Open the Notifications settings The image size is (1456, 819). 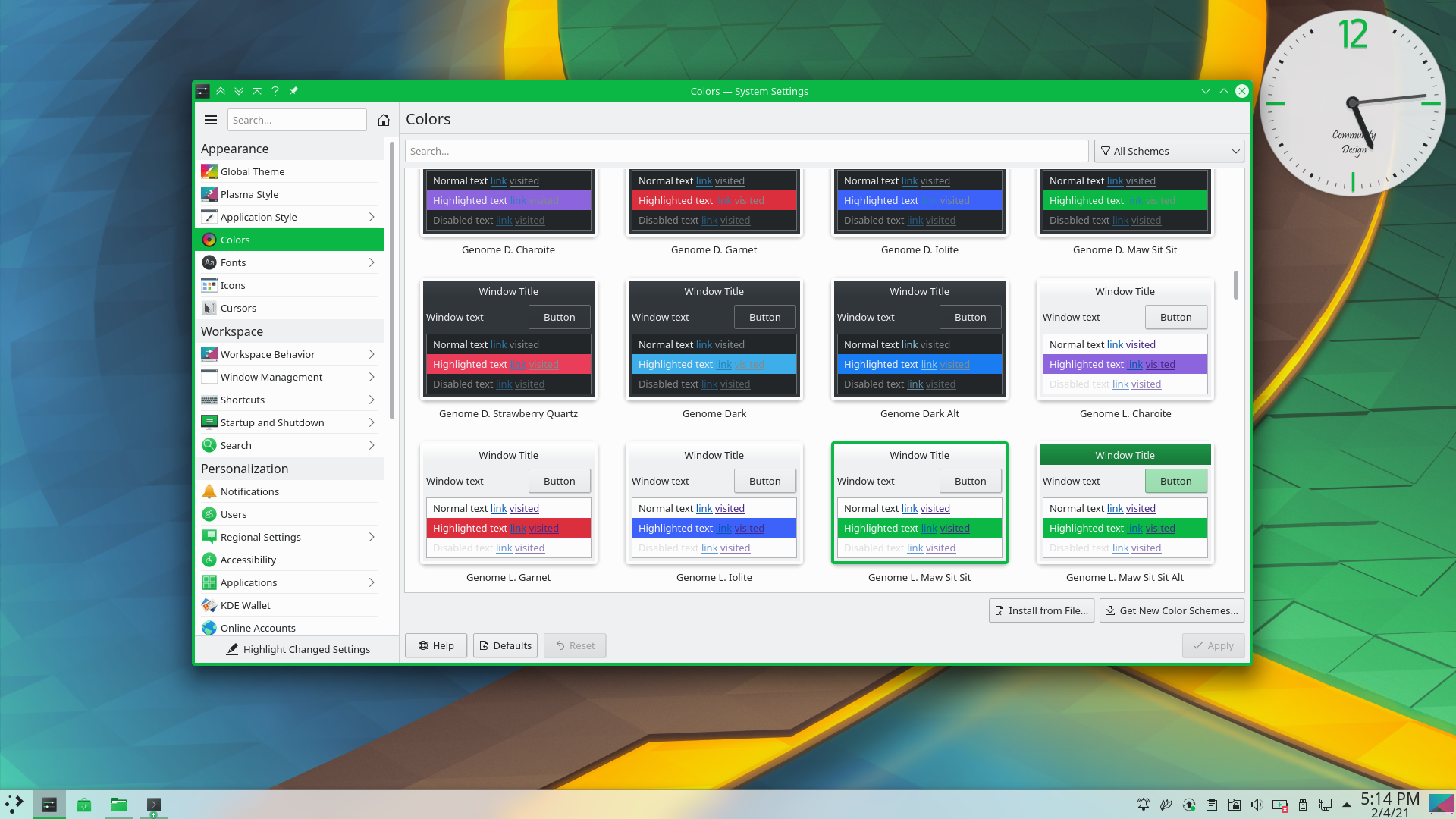tap(289, 491)
